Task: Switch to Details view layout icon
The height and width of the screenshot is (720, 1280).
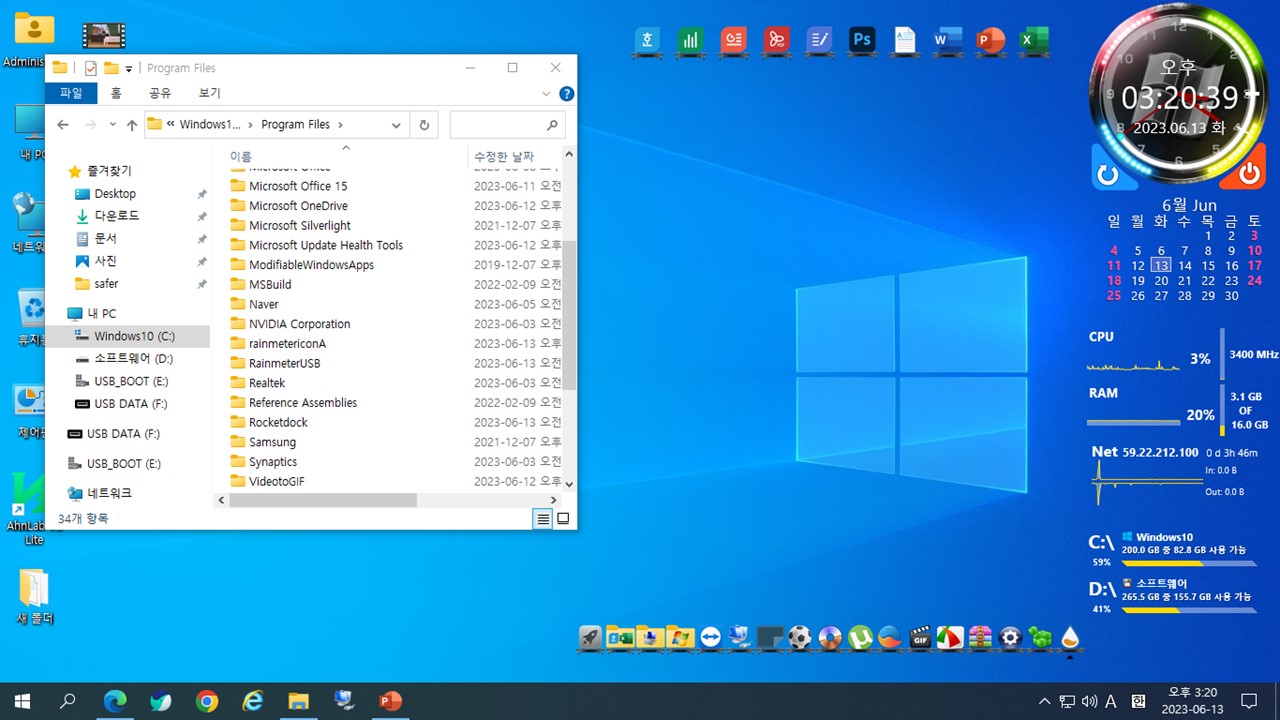Action: (x=543, y=519)
